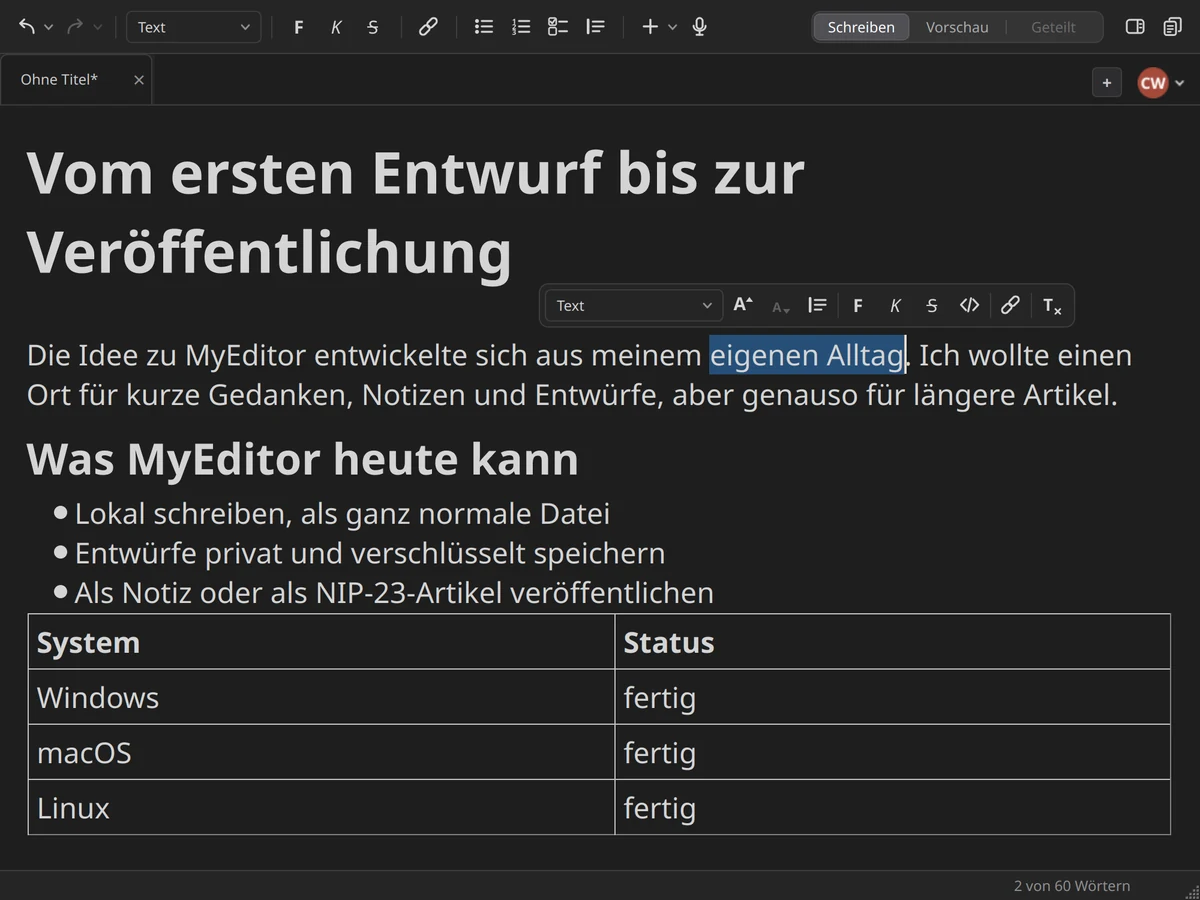Click the Status table header cell

[x=892, y=642]
